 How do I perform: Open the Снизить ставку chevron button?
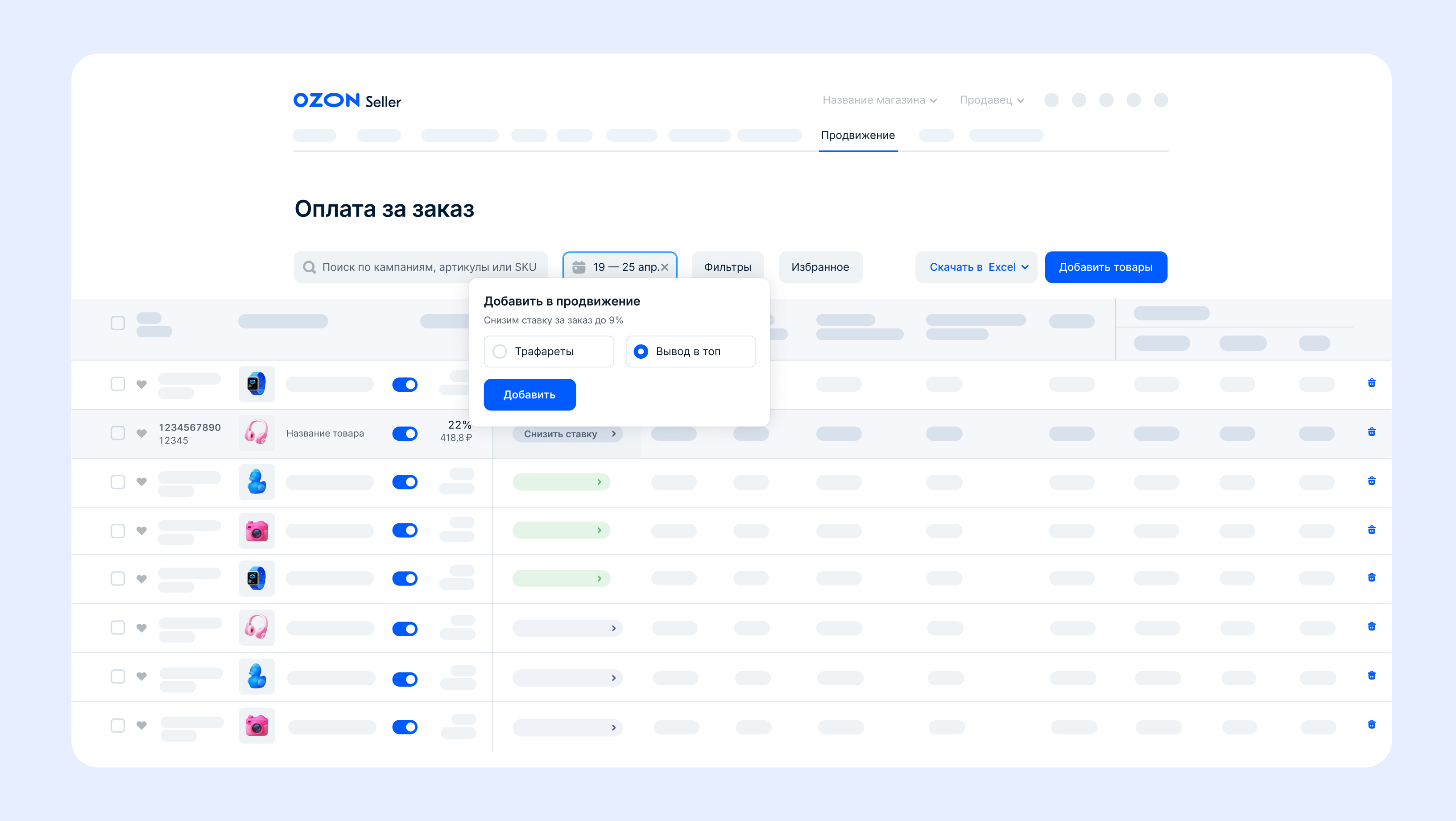567,434
